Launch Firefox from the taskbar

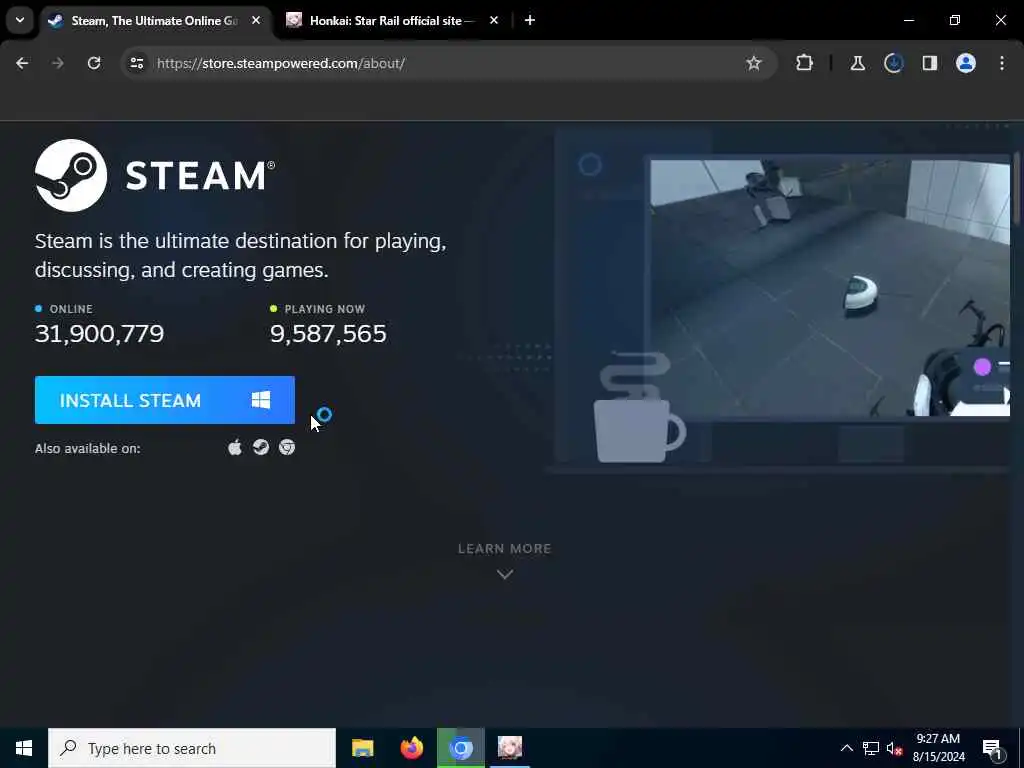pyautogui.click(x=411, y=748)
